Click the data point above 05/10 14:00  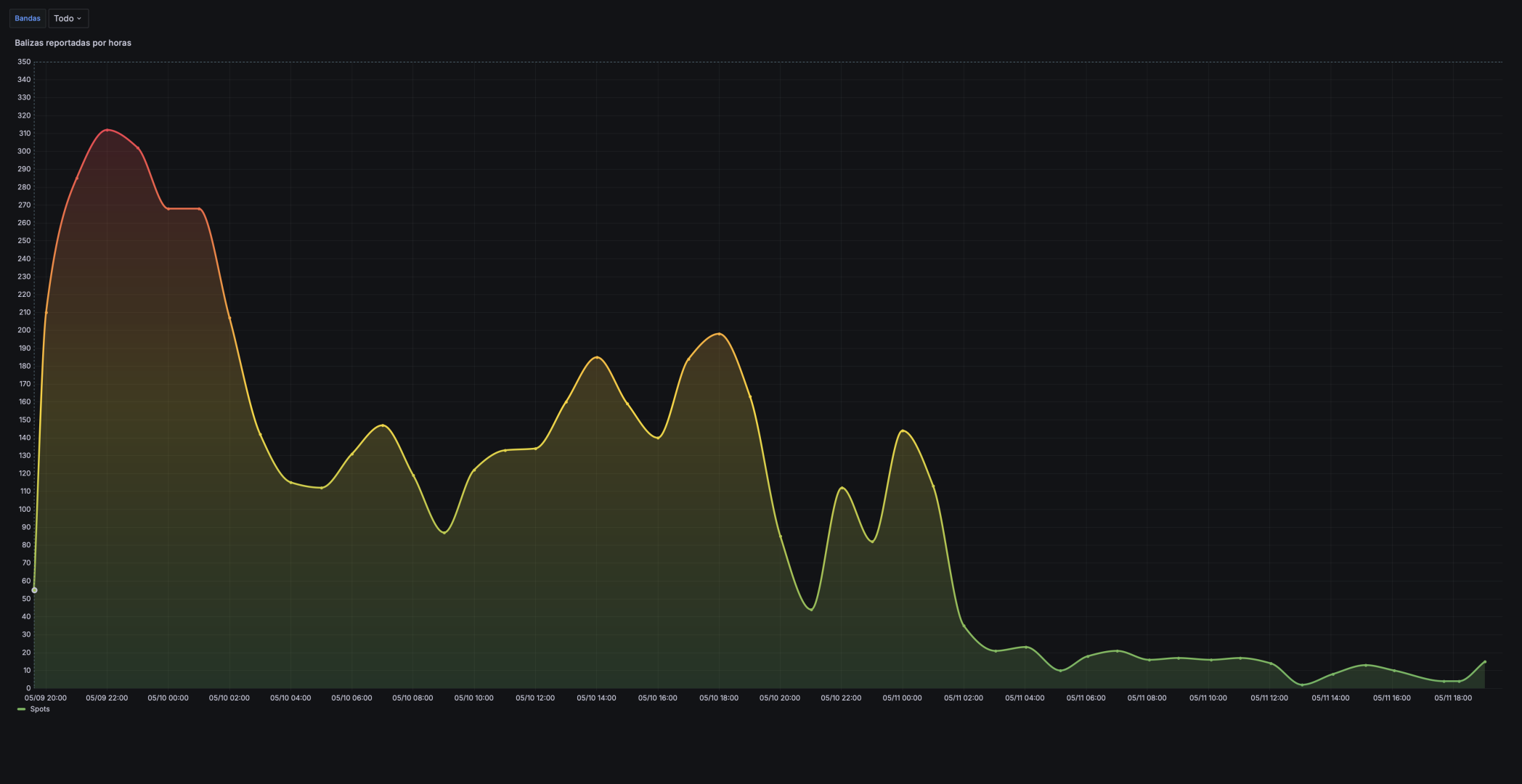[597, 357]
